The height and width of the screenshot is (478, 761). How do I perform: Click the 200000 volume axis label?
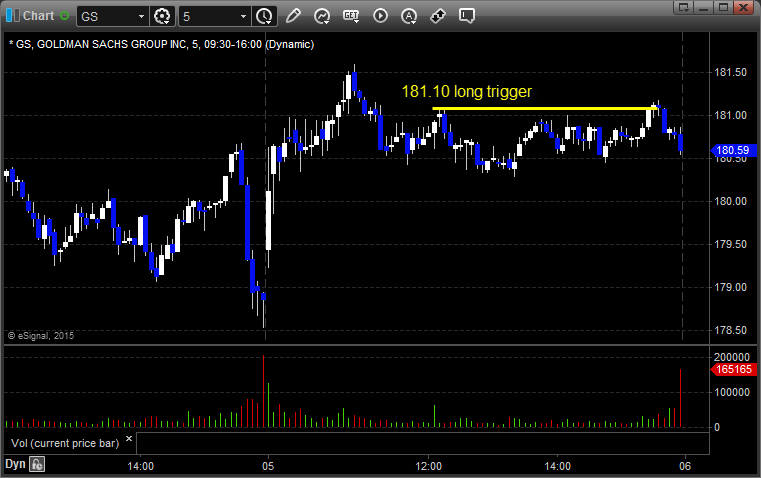tap(731, 357)
